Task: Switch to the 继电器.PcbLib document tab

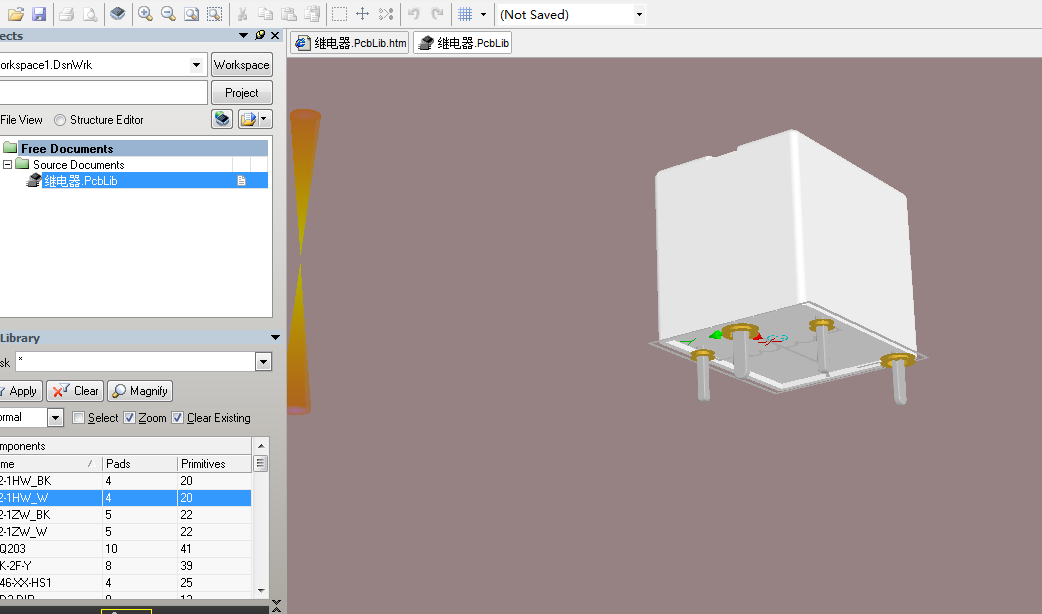Action: (x=463, y=43)
